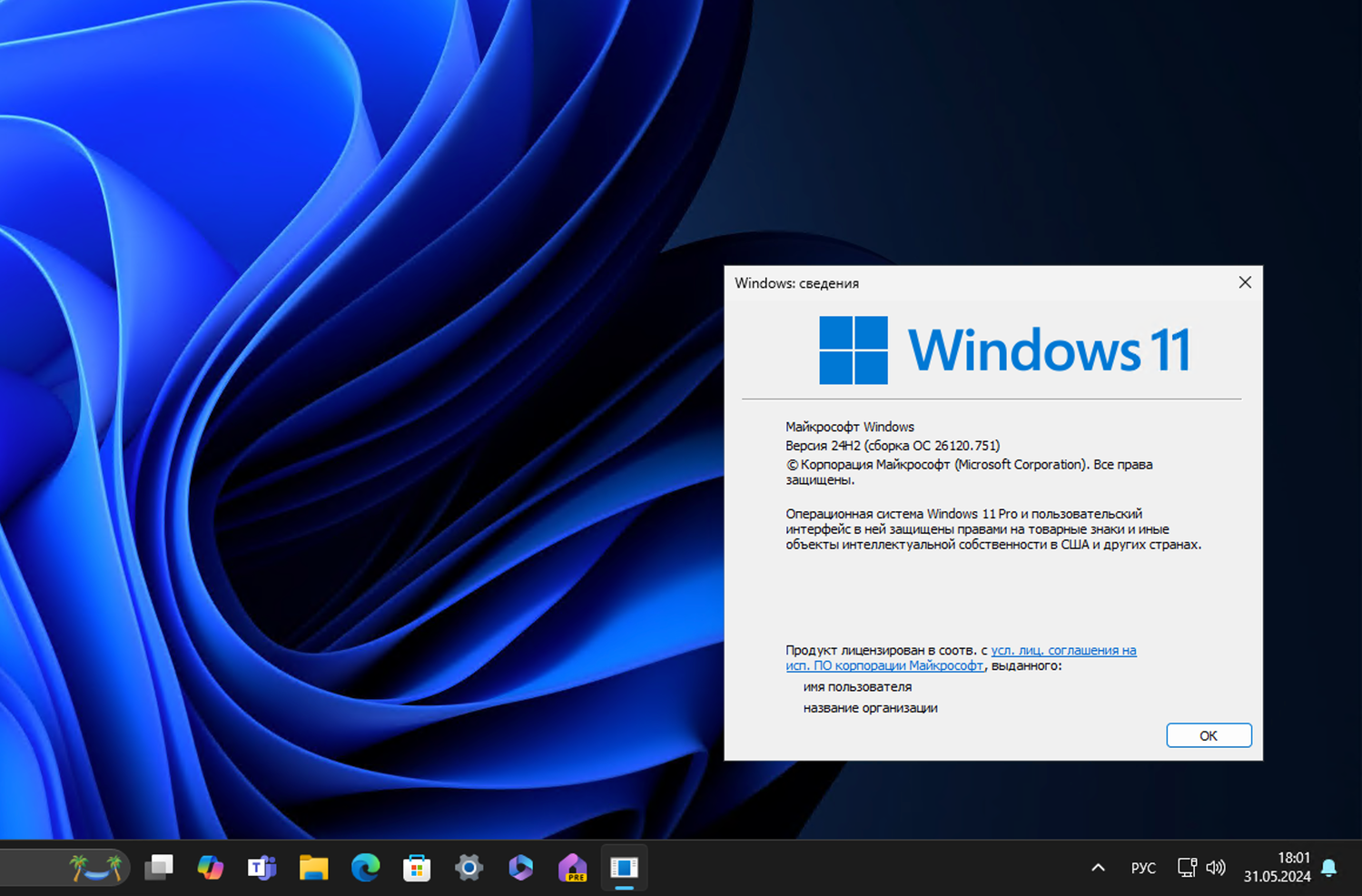Switch the РУС input language
Viewport: 1362px width, 896px height.
pos(1143,868)
